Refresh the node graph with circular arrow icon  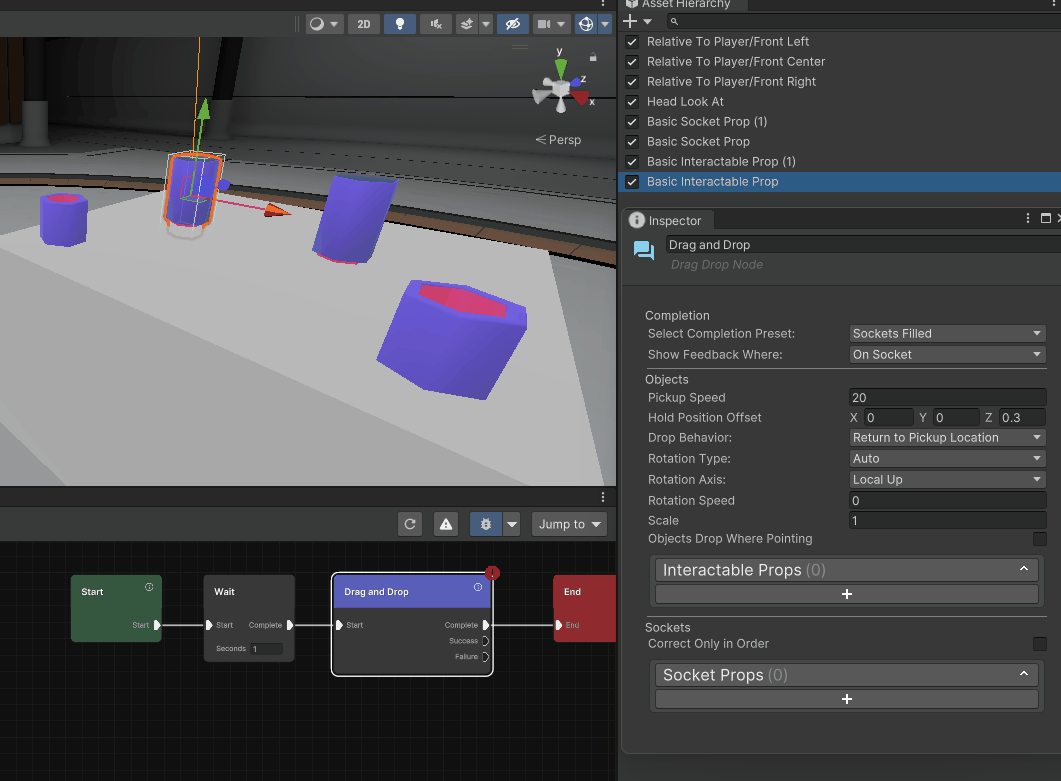click(x=409, y=523)
